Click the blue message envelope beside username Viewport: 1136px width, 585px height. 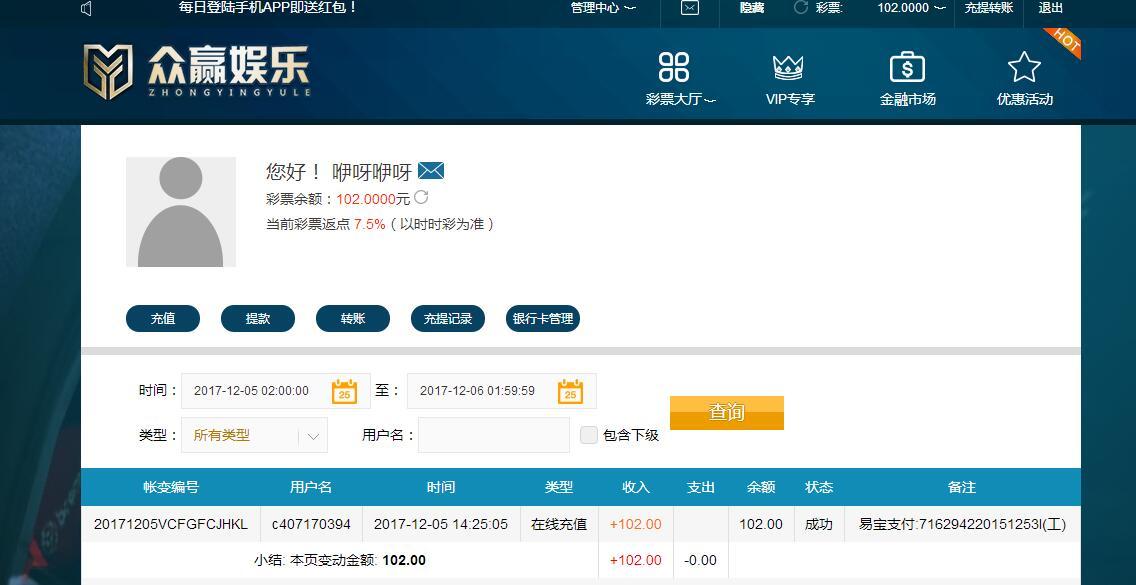(431, 171)
